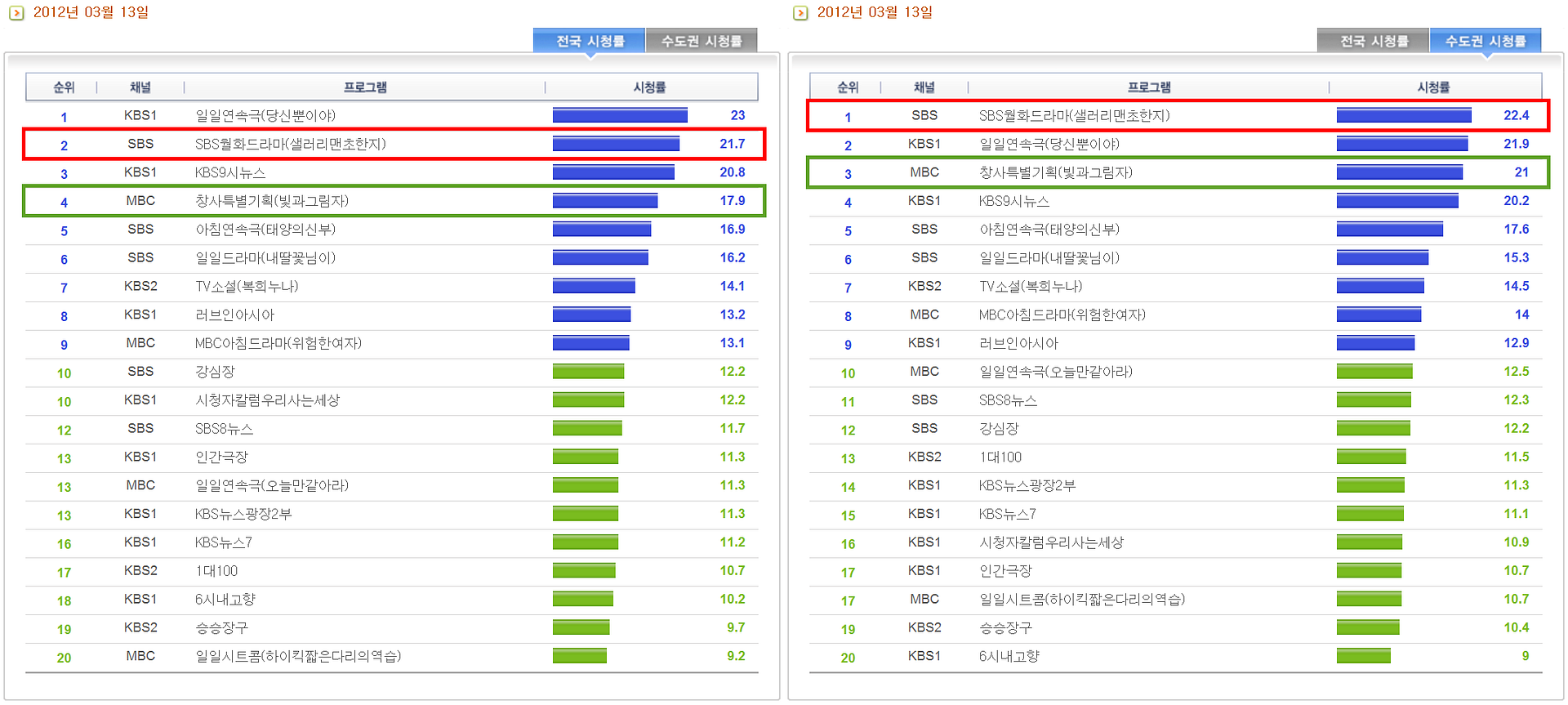Click TV소설(복희누나) with rating 14.1
This screenshot has height=705, width=1568.
click(x=247, y=287)
